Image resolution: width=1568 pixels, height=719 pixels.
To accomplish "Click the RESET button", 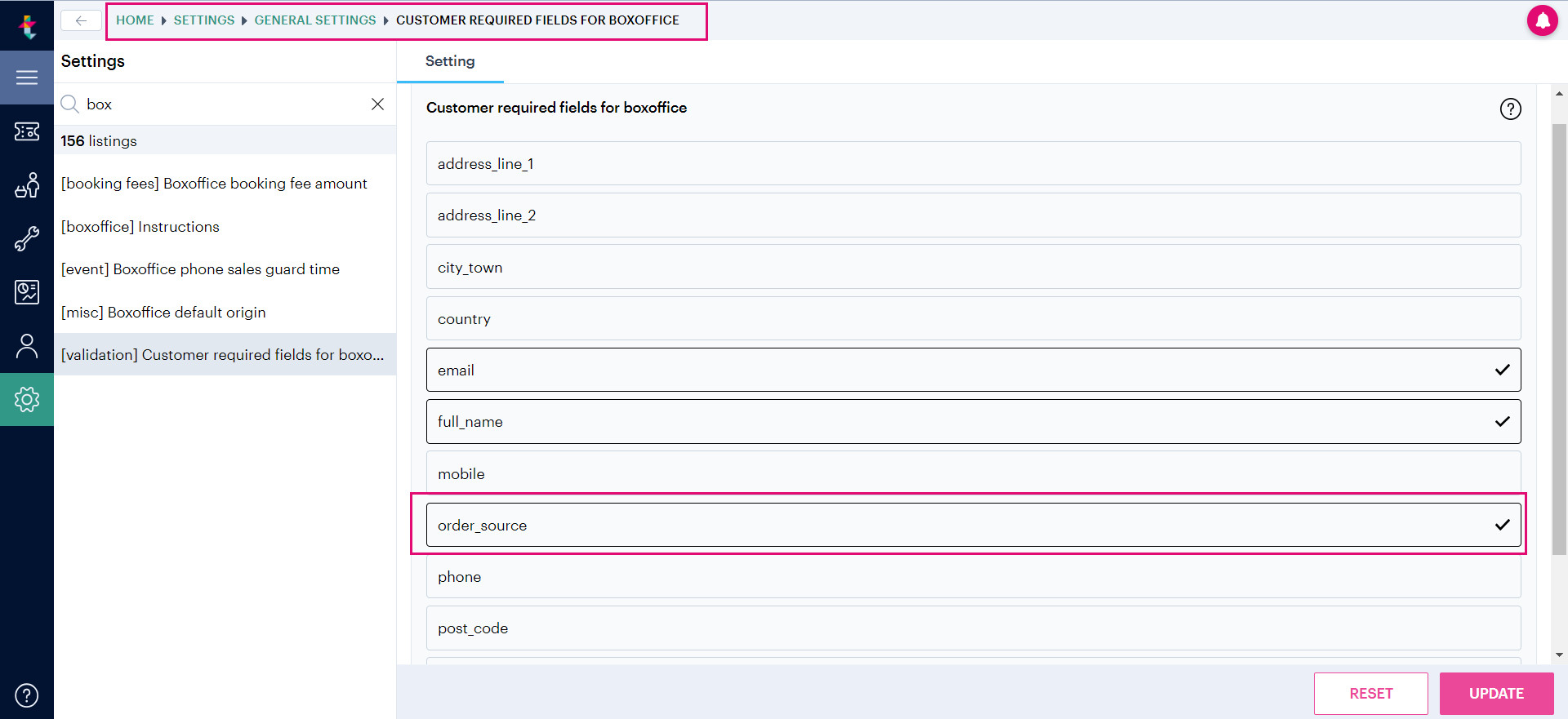I will click(x=1370, y=694).
